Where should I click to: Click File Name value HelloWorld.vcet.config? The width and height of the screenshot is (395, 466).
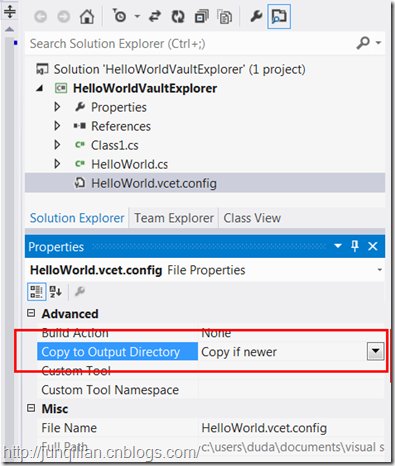[264, 428]
